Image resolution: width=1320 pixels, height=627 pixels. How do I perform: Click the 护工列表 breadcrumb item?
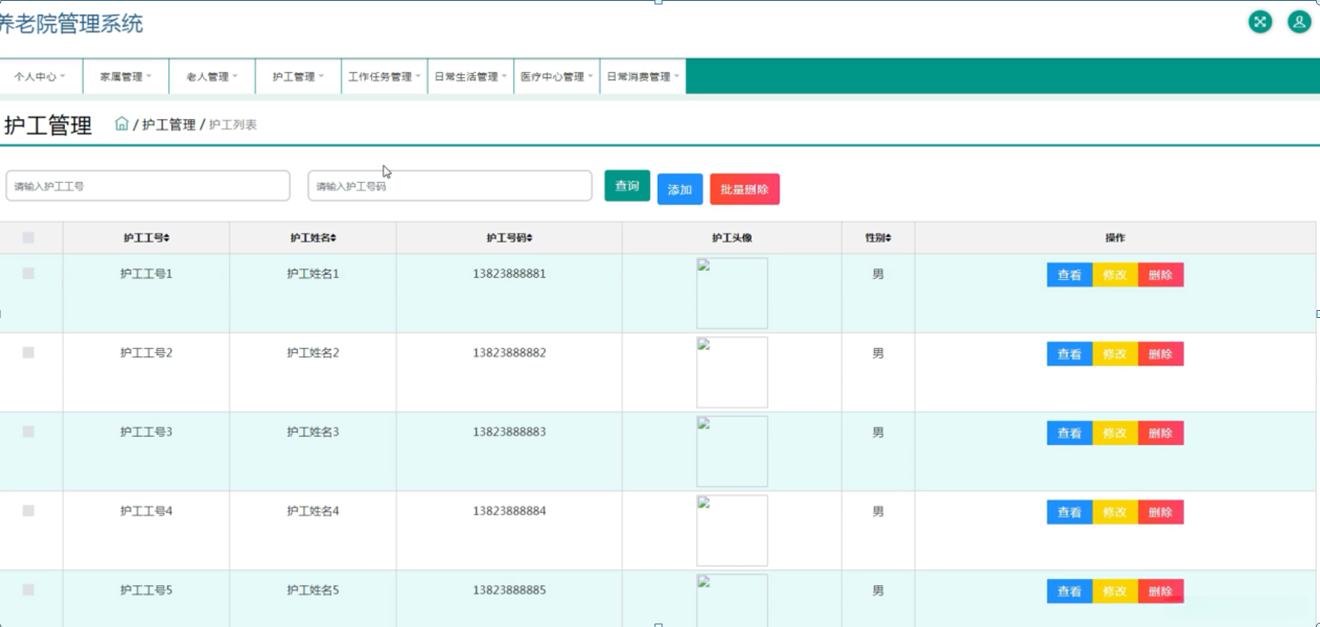(233, 125)
